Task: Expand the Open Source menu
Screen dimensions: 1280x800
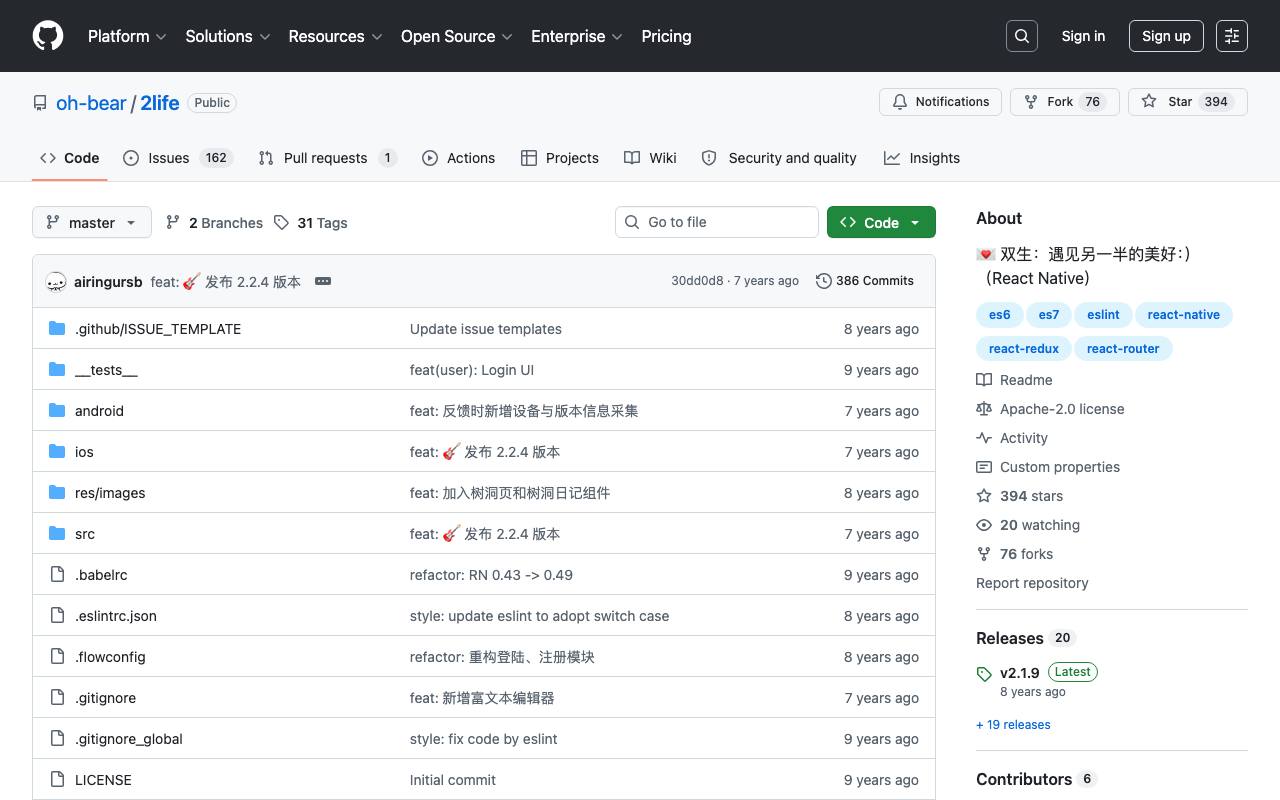Action: pyautogui.click(x=457, y=36)
